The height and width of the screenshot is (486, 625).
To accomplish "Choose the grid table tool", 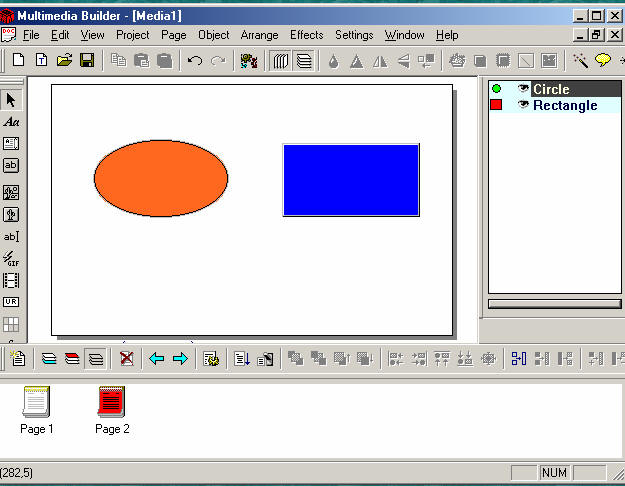I will (11, 324).
